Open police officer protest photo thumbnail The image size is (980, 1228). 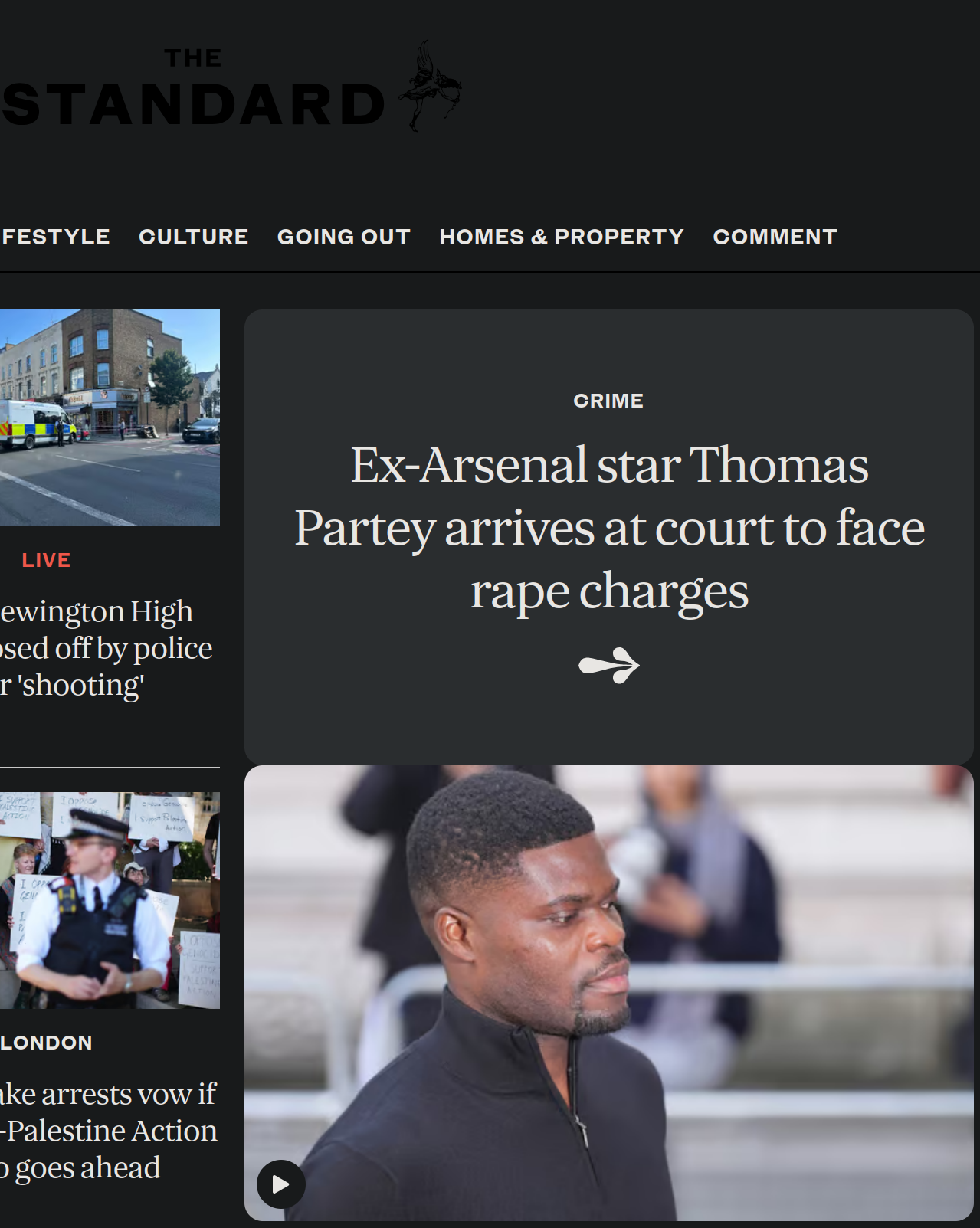[x=110, y=900]
